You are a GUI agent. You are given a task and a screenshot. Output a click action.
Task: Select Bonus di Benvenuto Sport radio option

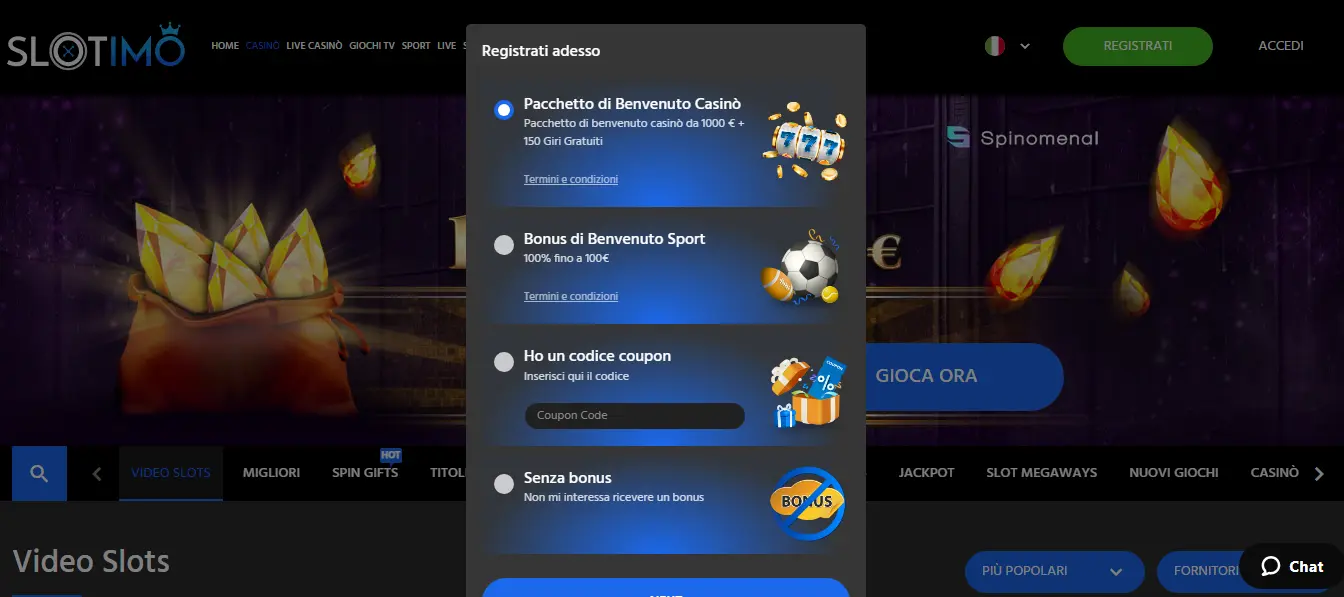[504, 245]
